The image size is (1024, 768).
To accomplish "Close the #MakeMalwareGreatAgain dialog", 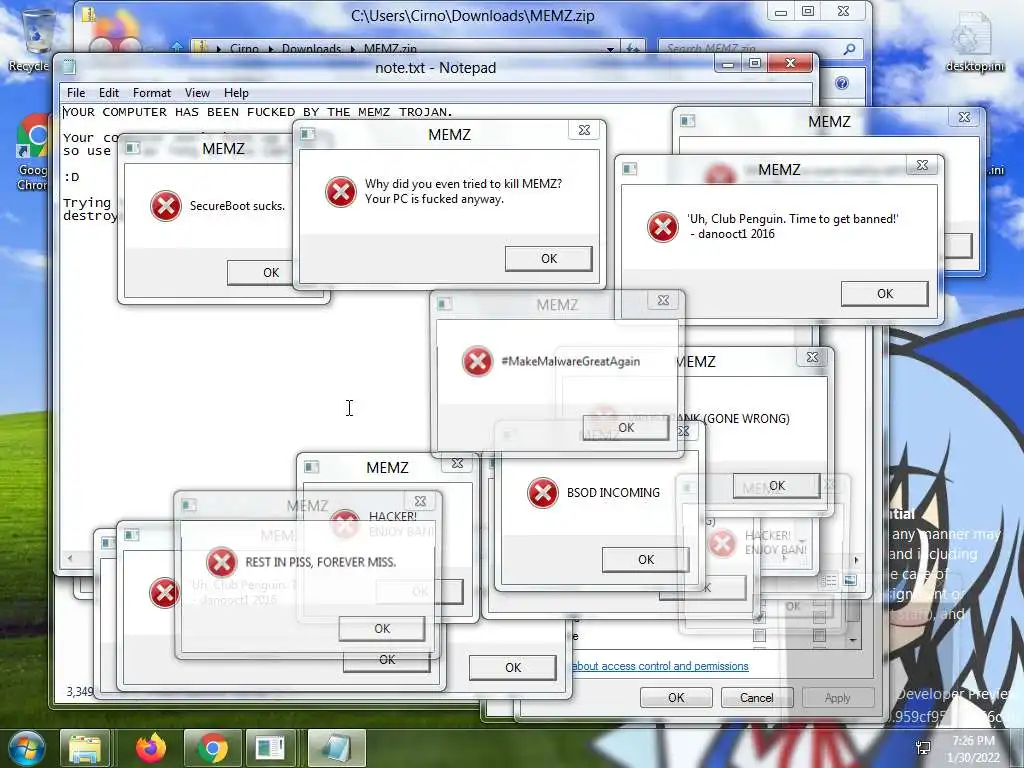I will pos(663,300).
